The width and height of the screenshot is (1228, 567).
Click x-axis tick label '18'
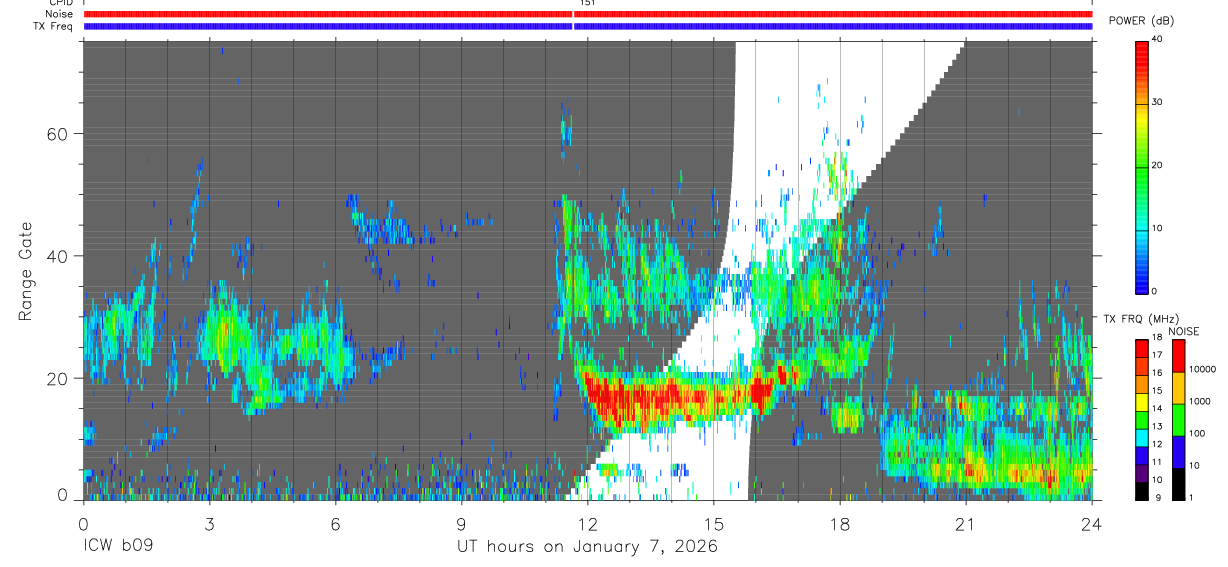click(840, 524)
